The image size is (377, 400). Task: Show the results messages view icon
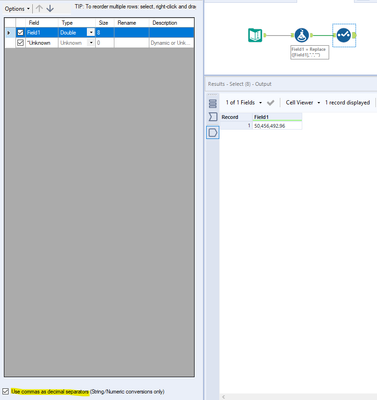click(x=213, y=104)
